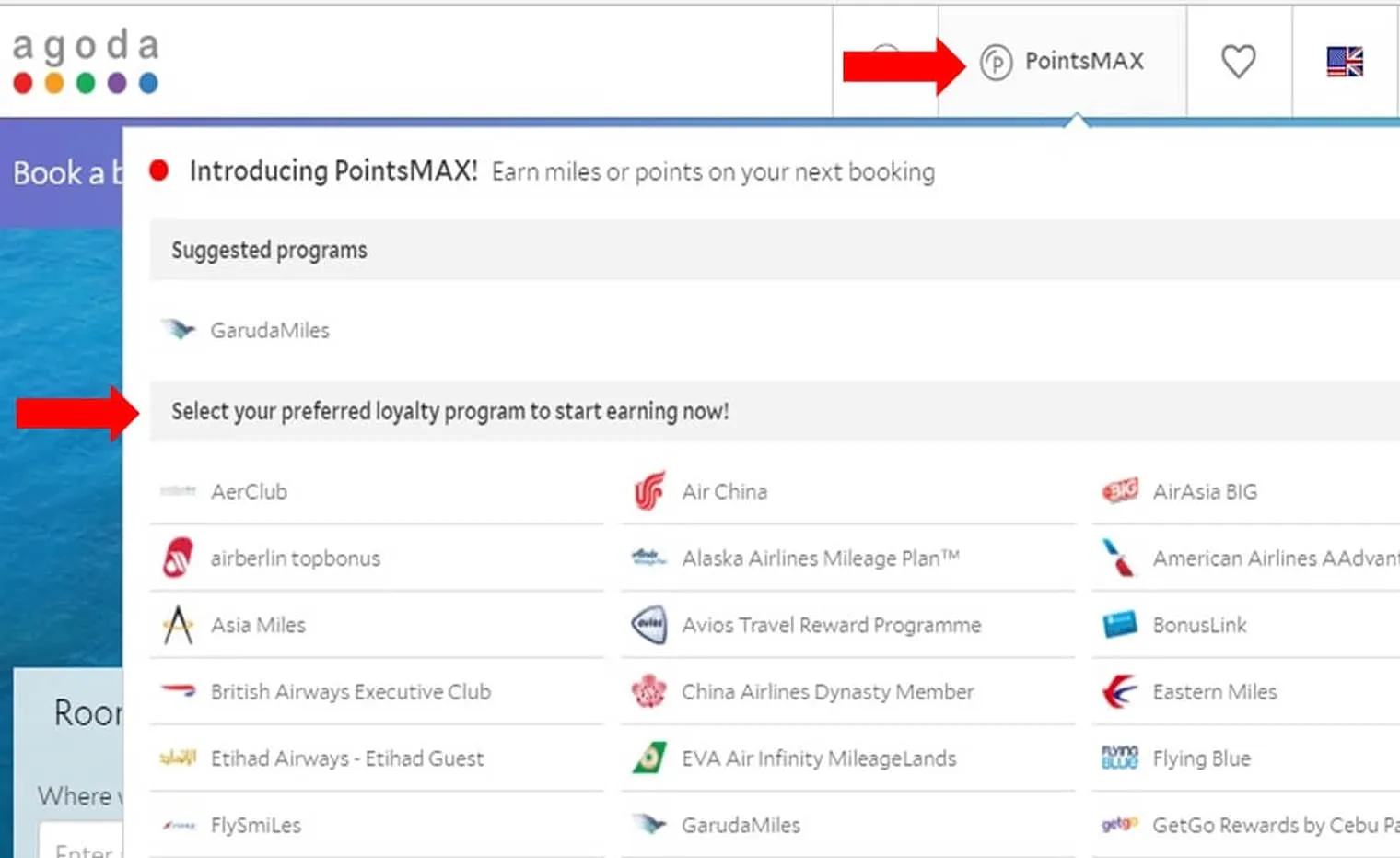Click the airberlin topbonus logo icon
Viewport: 1400px width, 858px height.
(x=178, y=558)
